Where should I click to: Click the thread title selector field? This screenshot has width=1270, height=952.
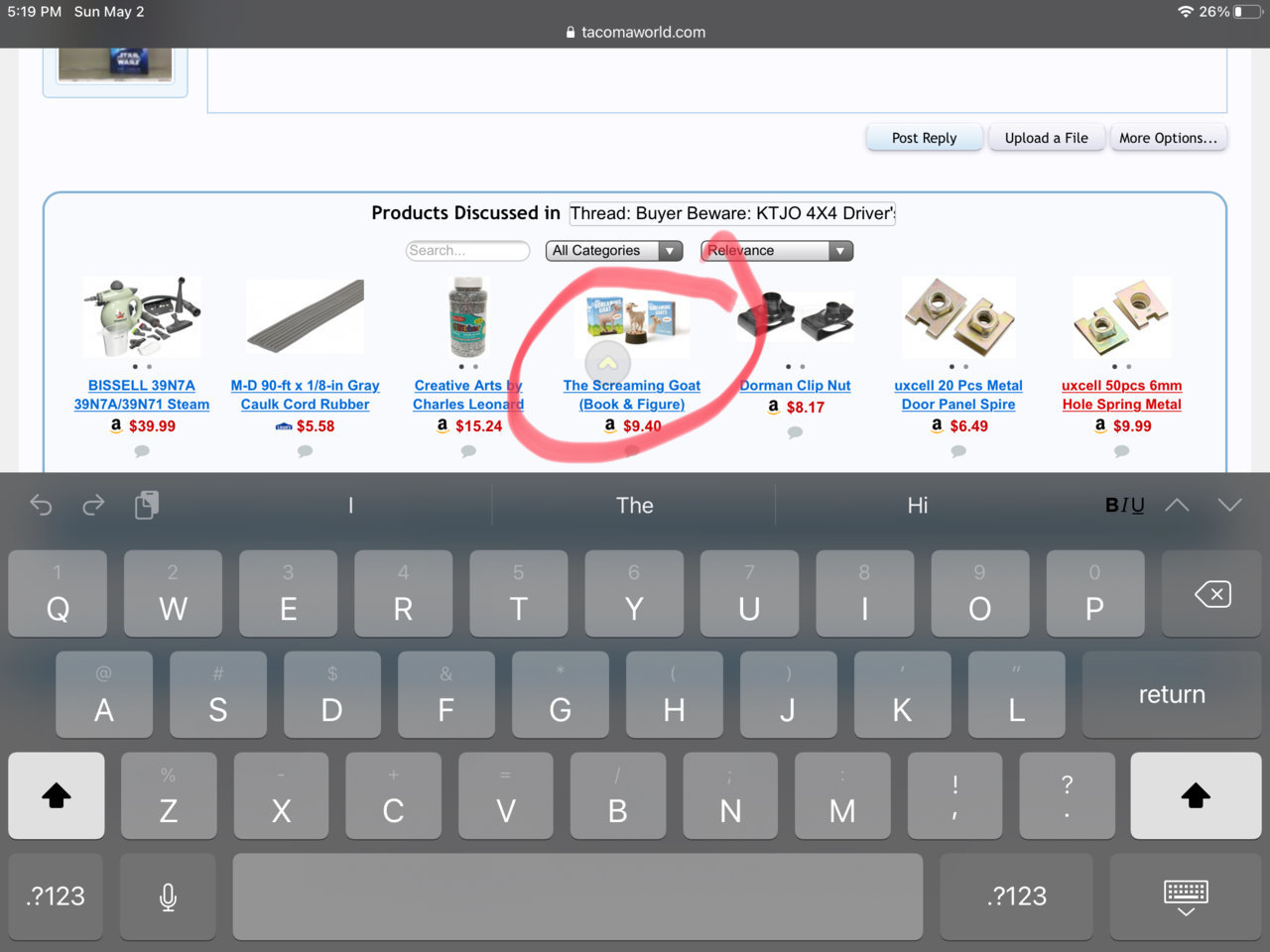[732, 213]
